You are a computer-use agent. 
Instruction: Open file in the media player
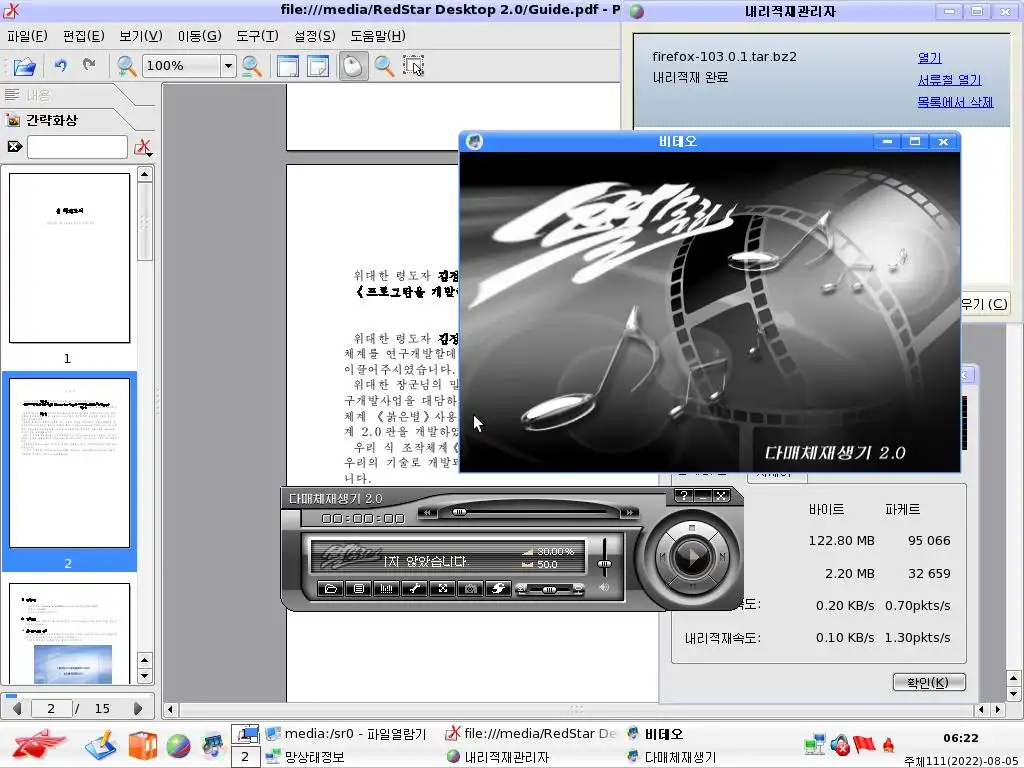[330, 588]
